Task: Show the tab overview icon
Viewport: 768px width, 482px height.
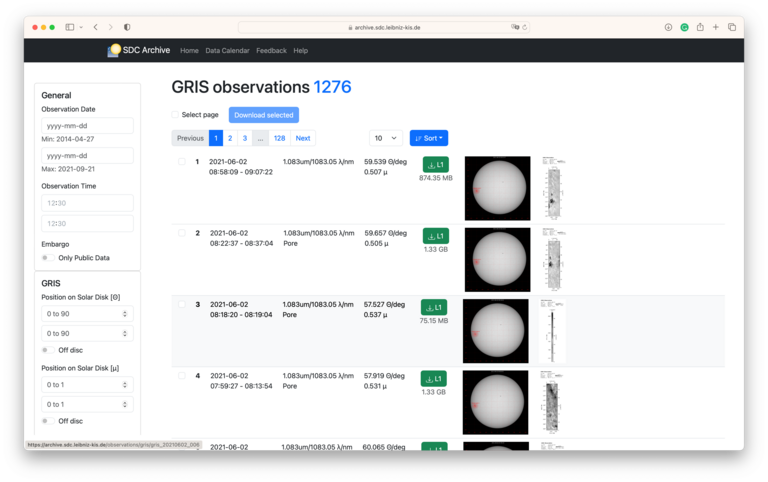Action: pyautogui.click(x=732, y=27)
